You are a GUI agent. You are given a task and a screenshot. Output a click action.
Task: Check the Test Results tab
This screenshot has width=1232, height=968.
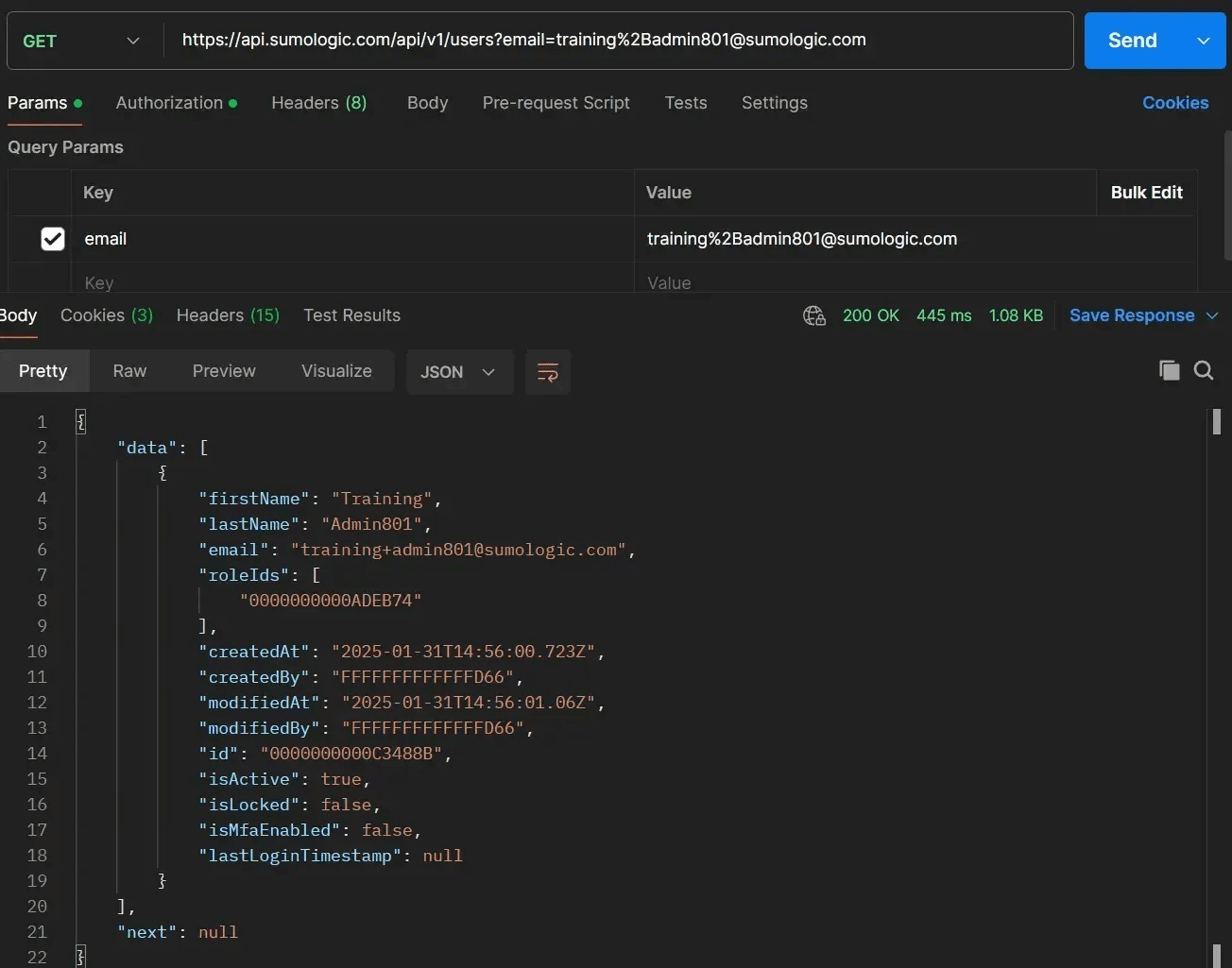351,315
